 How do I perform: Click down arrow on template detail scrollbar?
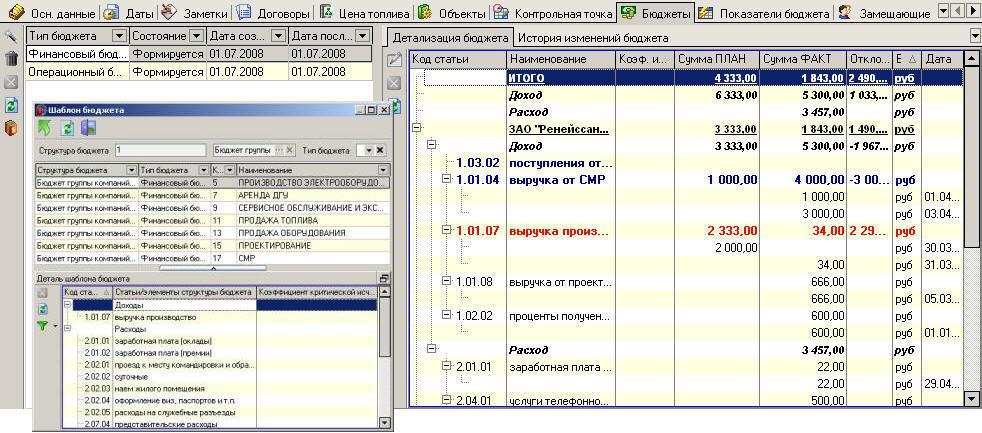384,423
